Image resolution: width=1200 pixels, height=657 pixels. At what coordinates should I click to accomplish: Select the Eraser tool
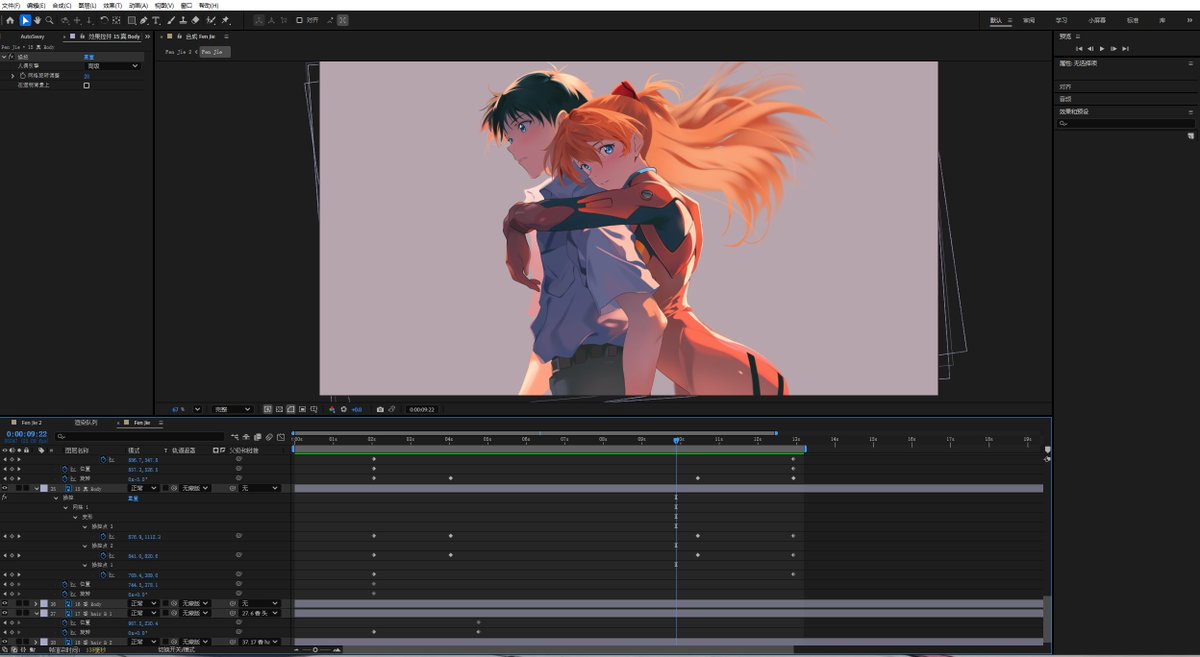tap(196, 20)
